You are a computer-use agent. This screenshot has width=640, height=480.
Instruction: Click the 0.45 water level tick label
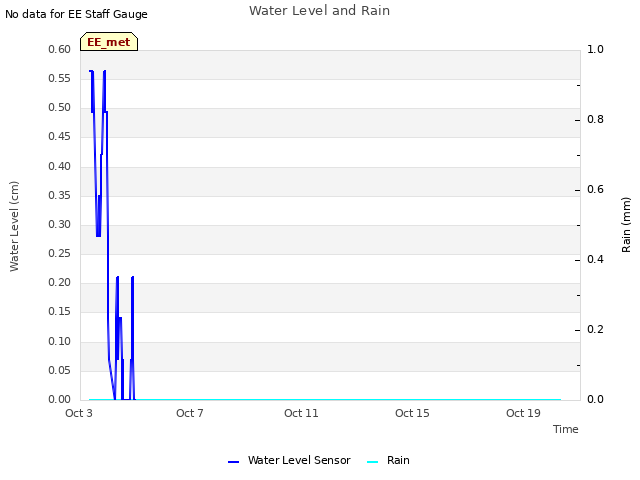(x=60, y=136)
